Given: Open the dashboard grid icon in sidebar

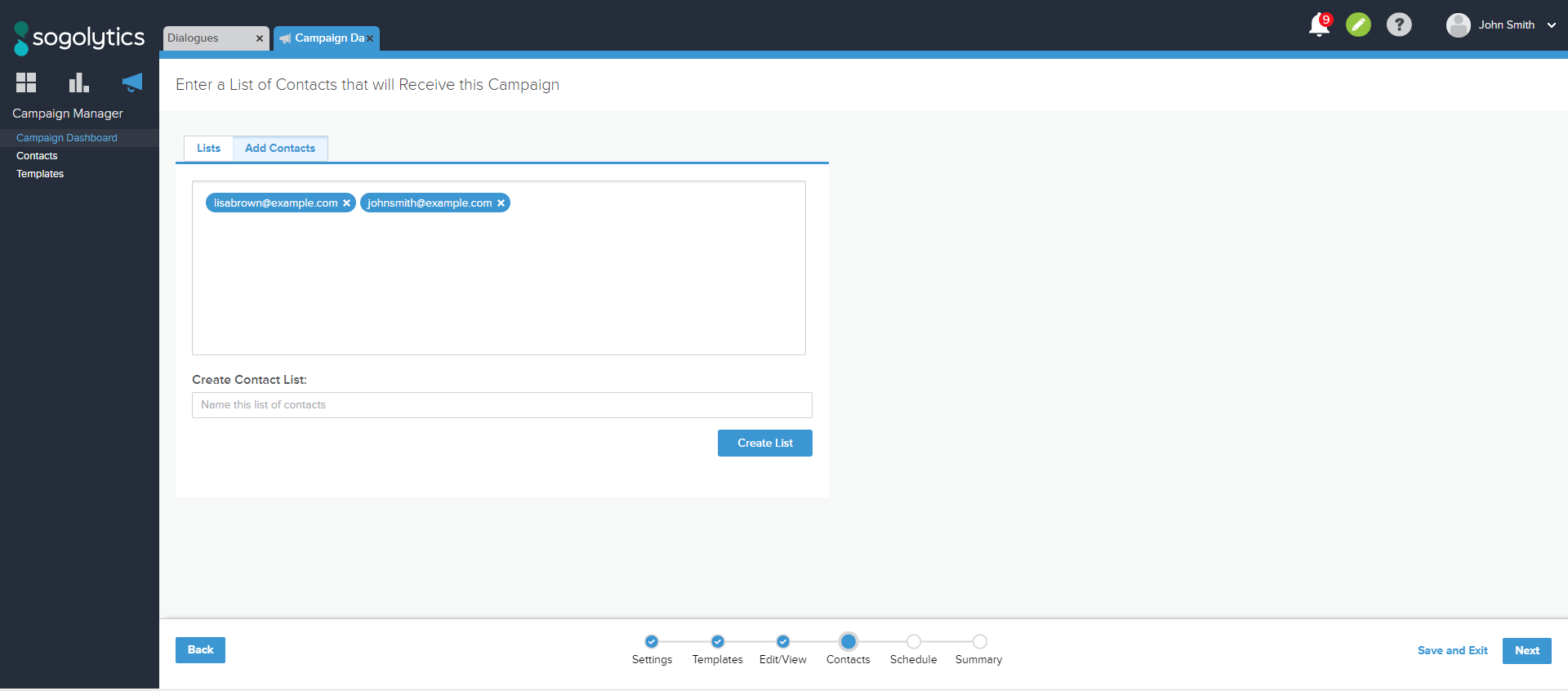Looking at the screenshot, I should pos(26,82).
